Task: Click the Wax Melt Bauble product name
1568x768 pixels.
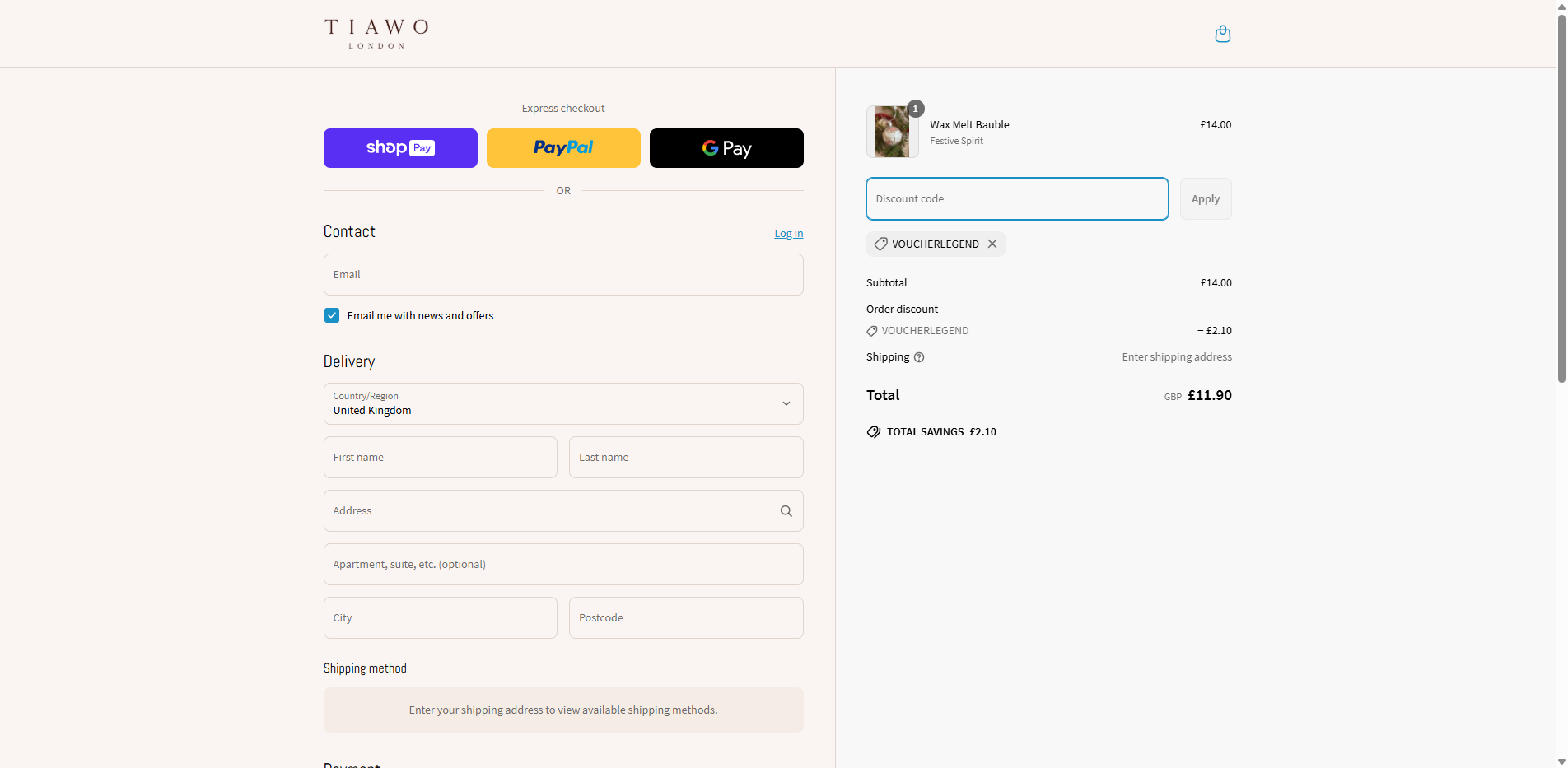Action: coord(969,124)
